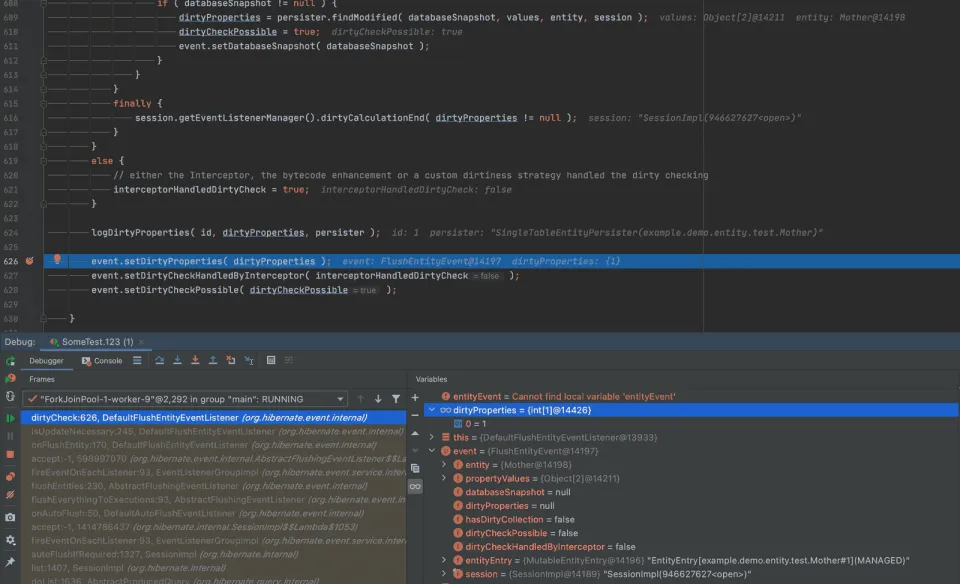960x584 pixels.
Task: Move the watch up
Action: click(x=415, y=433)
